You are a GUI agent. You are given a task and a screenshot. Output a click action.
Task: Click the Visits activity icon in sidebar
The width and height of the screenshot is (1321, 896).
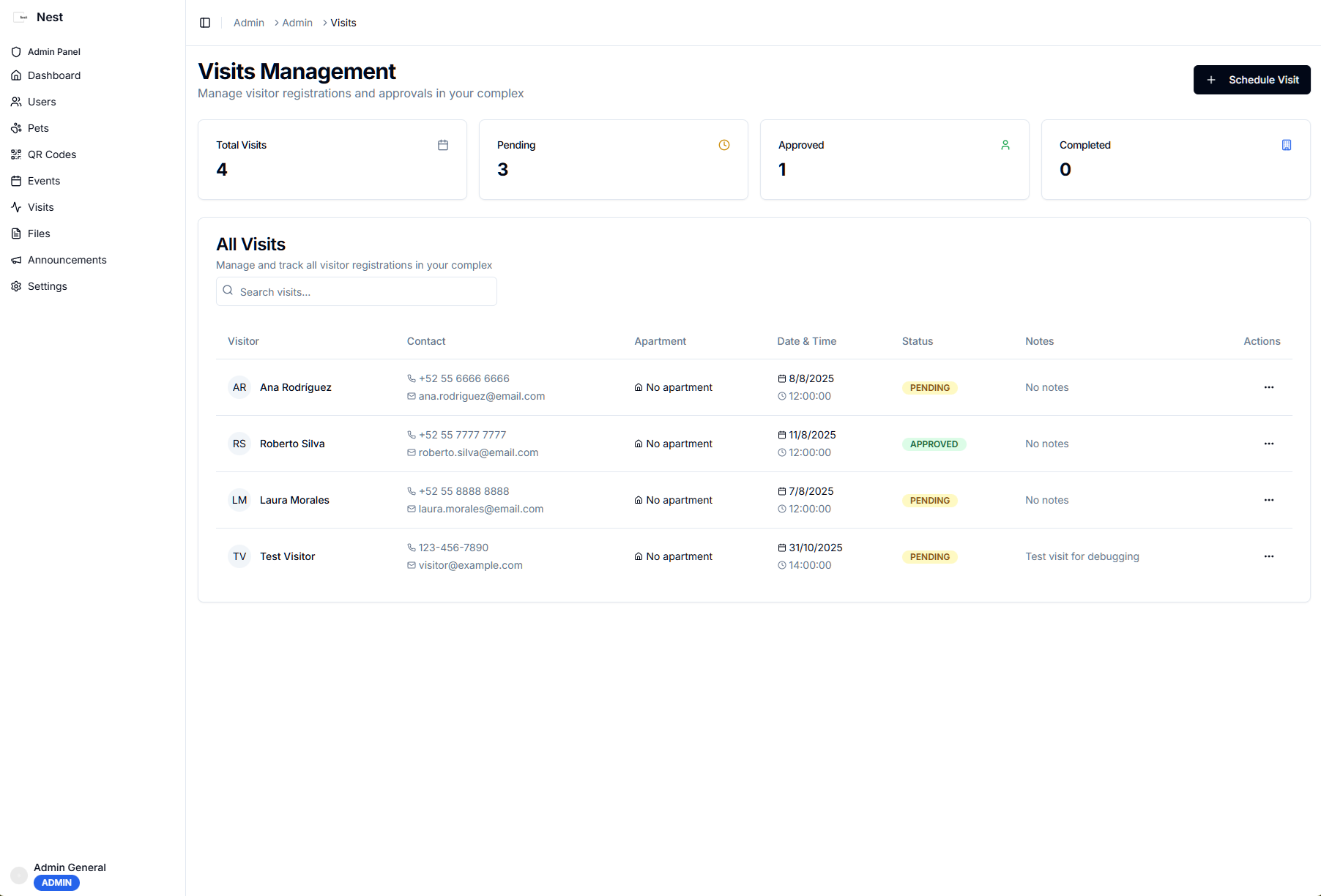pos(16,207)
